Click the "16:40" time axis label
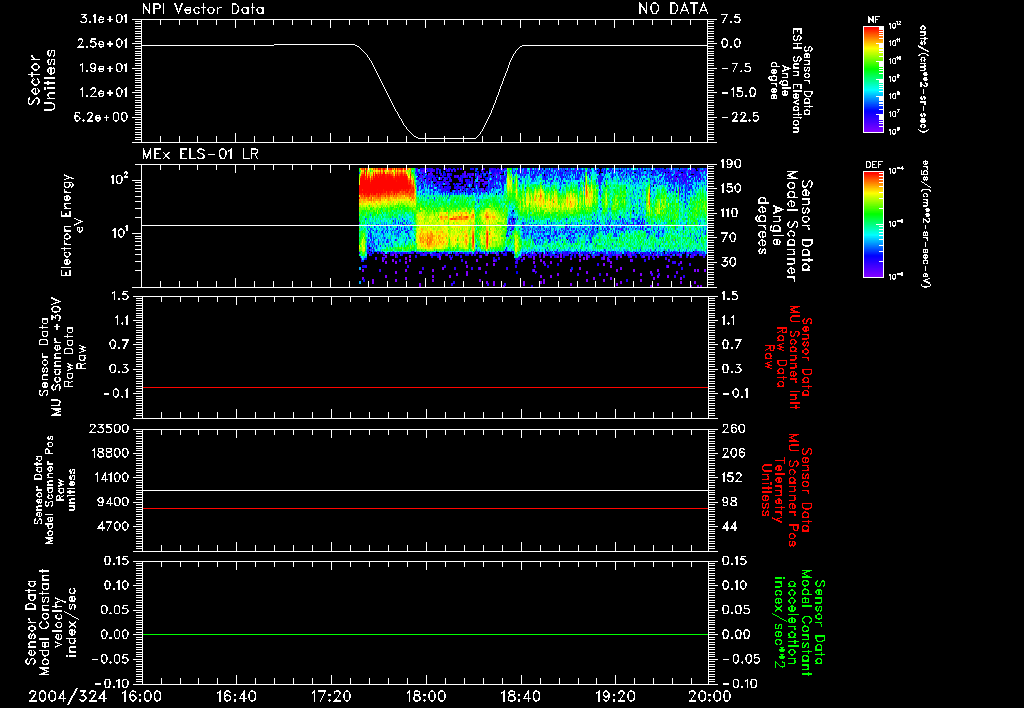 click(236, 696)
